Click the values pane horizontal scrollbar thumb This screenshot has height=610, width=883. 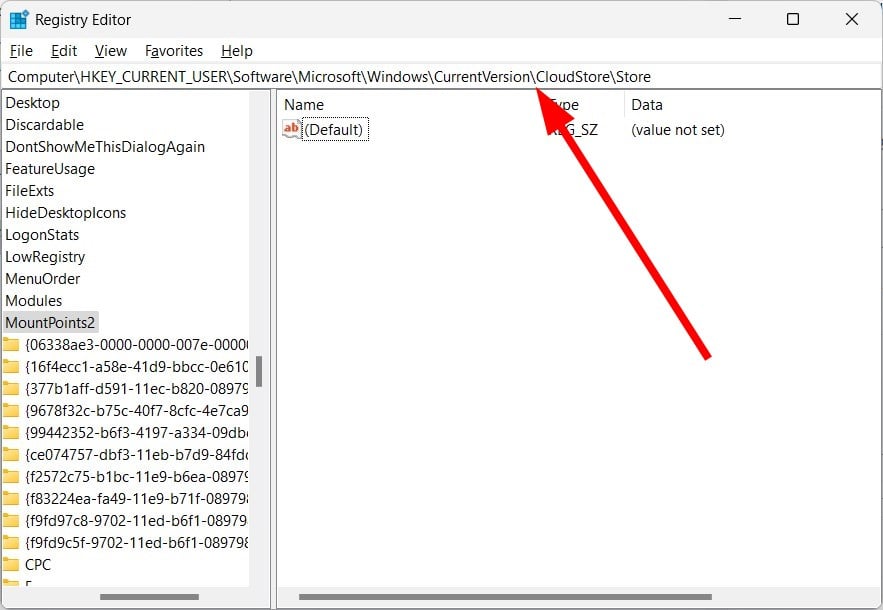505,596
